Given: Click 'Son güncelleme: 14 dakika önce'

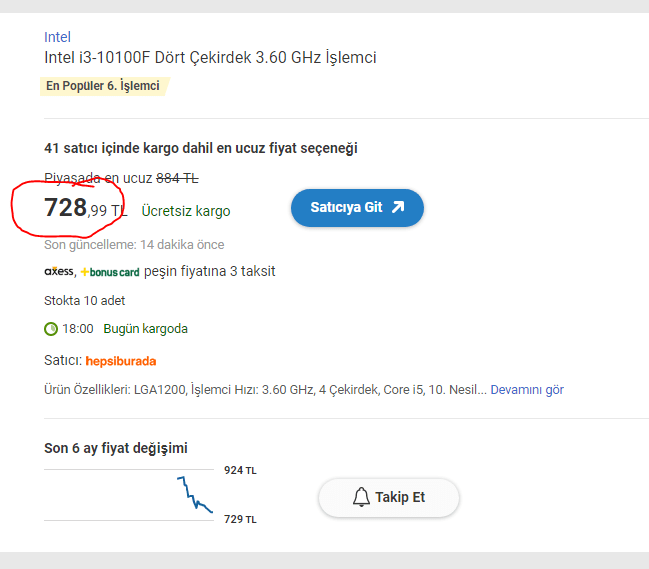Looking at the screenshot, I should click(134, 245).
